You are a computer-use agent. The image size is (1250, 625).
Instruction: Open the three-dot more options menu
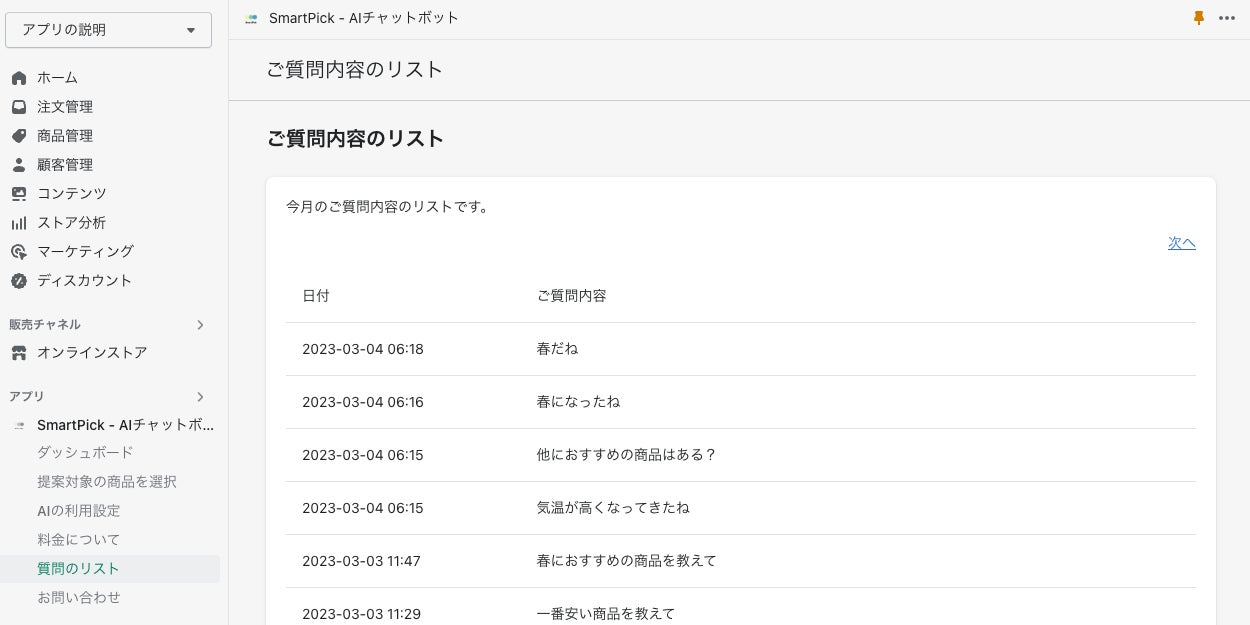click(x=1227, y=18)
